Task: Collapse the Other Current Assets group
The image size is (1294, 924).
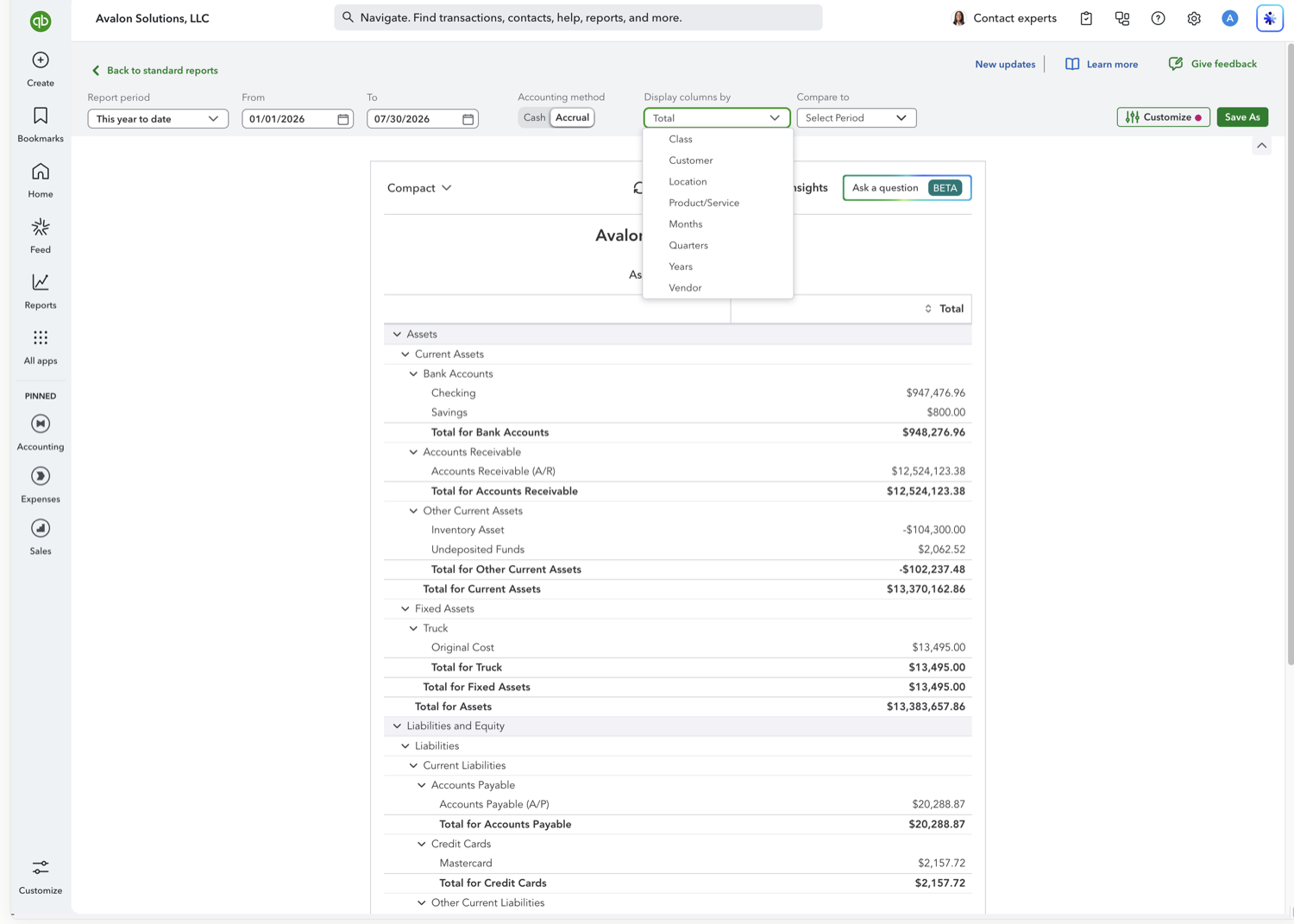Action: (413, 511)
